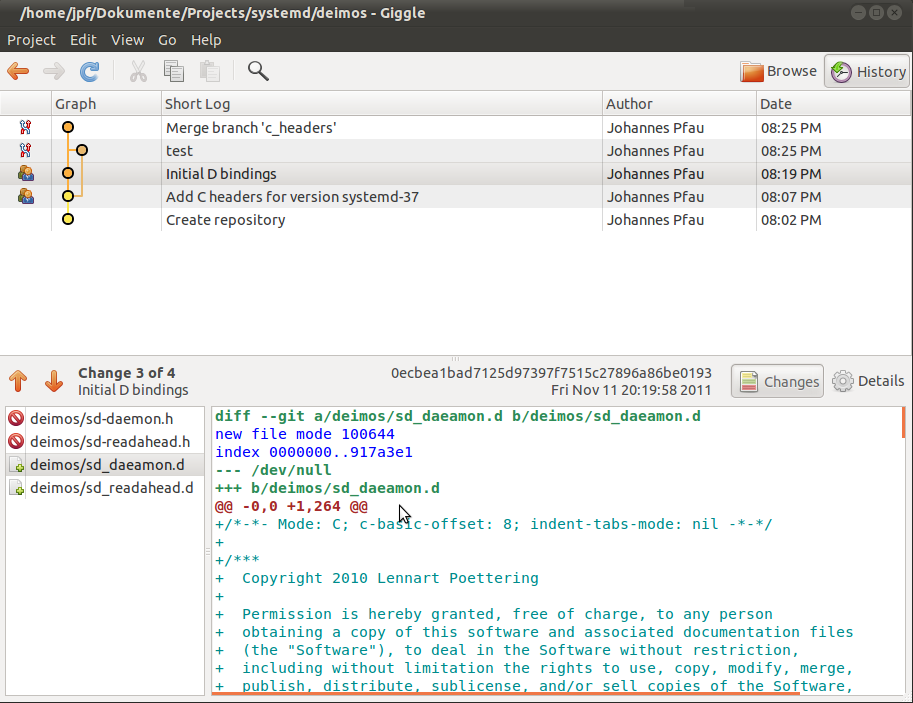The image size is (913, 703).
Task: Click the Paste icon
Action: point(209,71)
